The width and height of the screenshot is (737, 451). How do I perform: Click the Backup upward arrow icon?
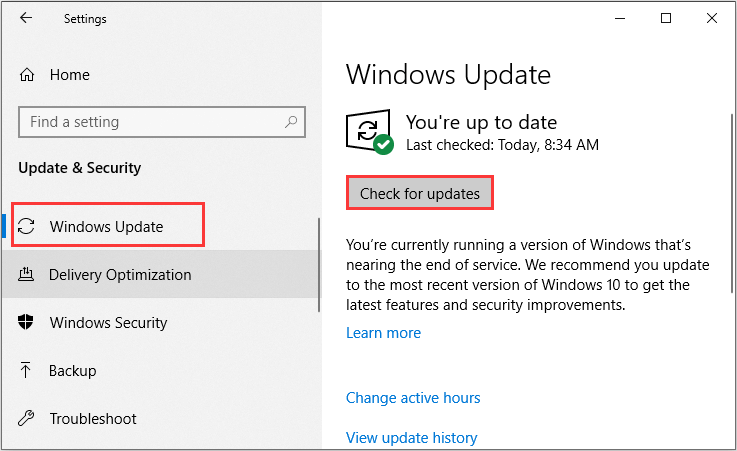coord(25,370)
